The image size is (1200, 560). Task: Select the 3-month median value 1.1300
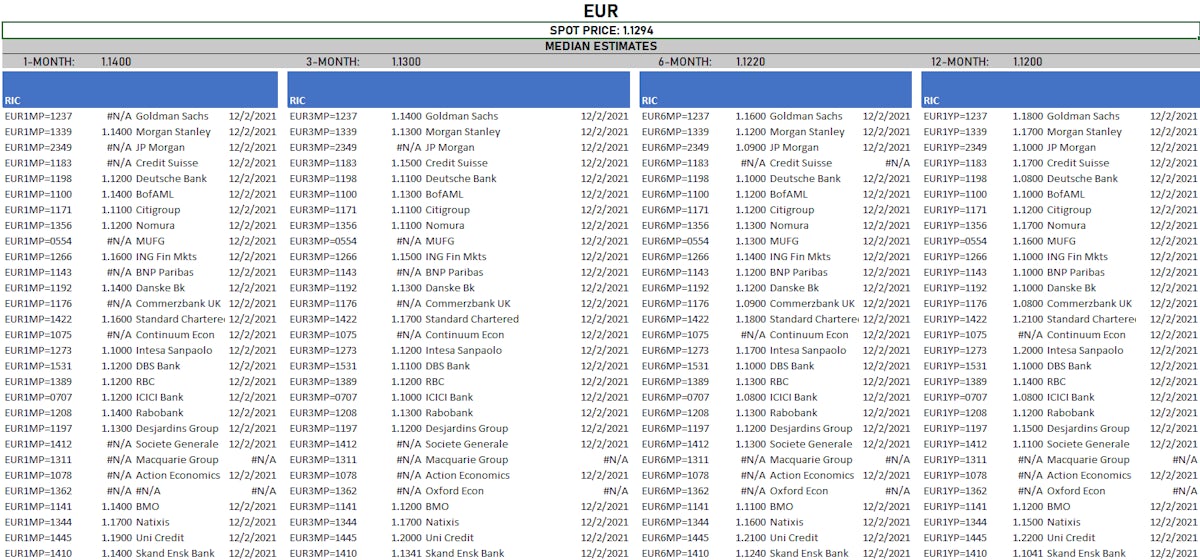(406, 62)
